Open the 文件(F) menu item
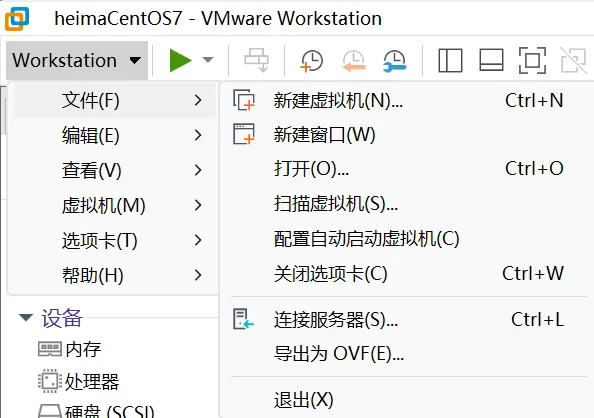The height and width of the screenshot is (418, 594). [115, 100]
